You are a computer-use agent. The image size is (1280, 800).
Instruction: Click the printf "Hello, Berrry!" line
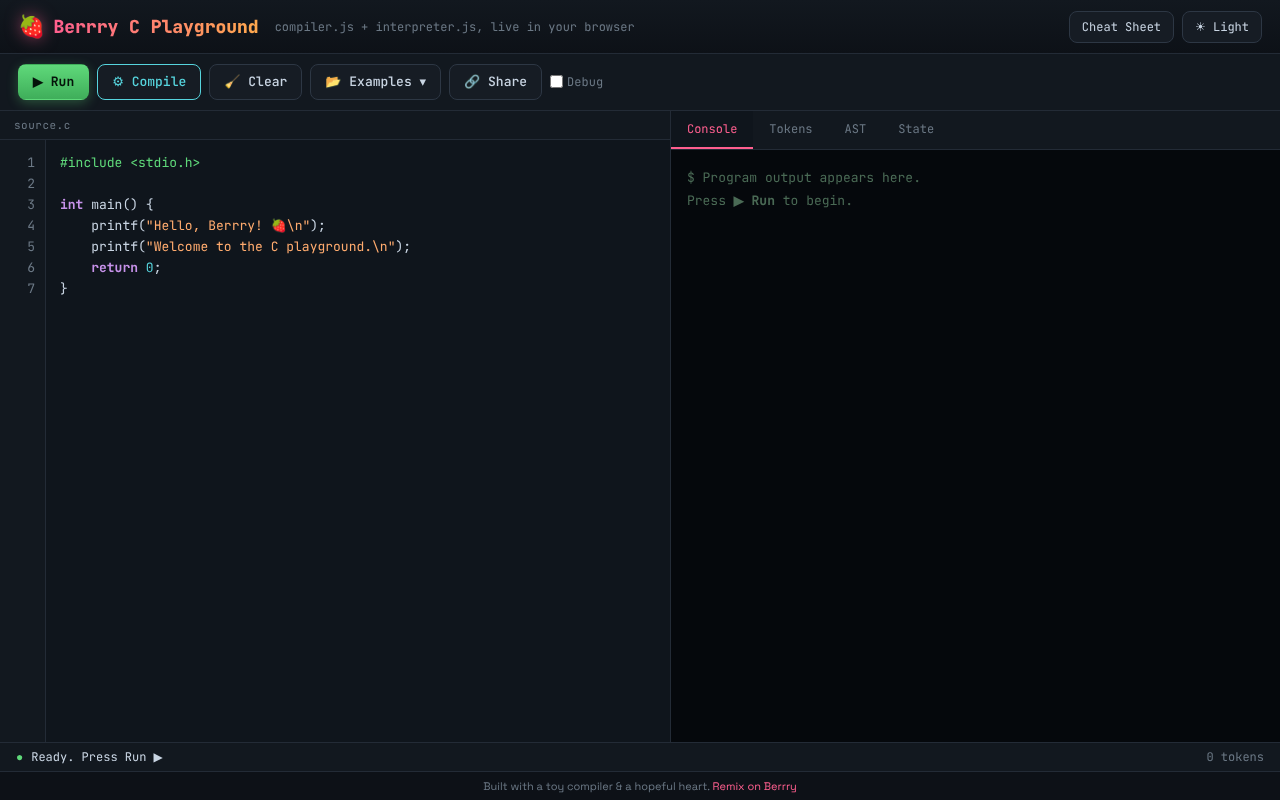pos(208,225)
